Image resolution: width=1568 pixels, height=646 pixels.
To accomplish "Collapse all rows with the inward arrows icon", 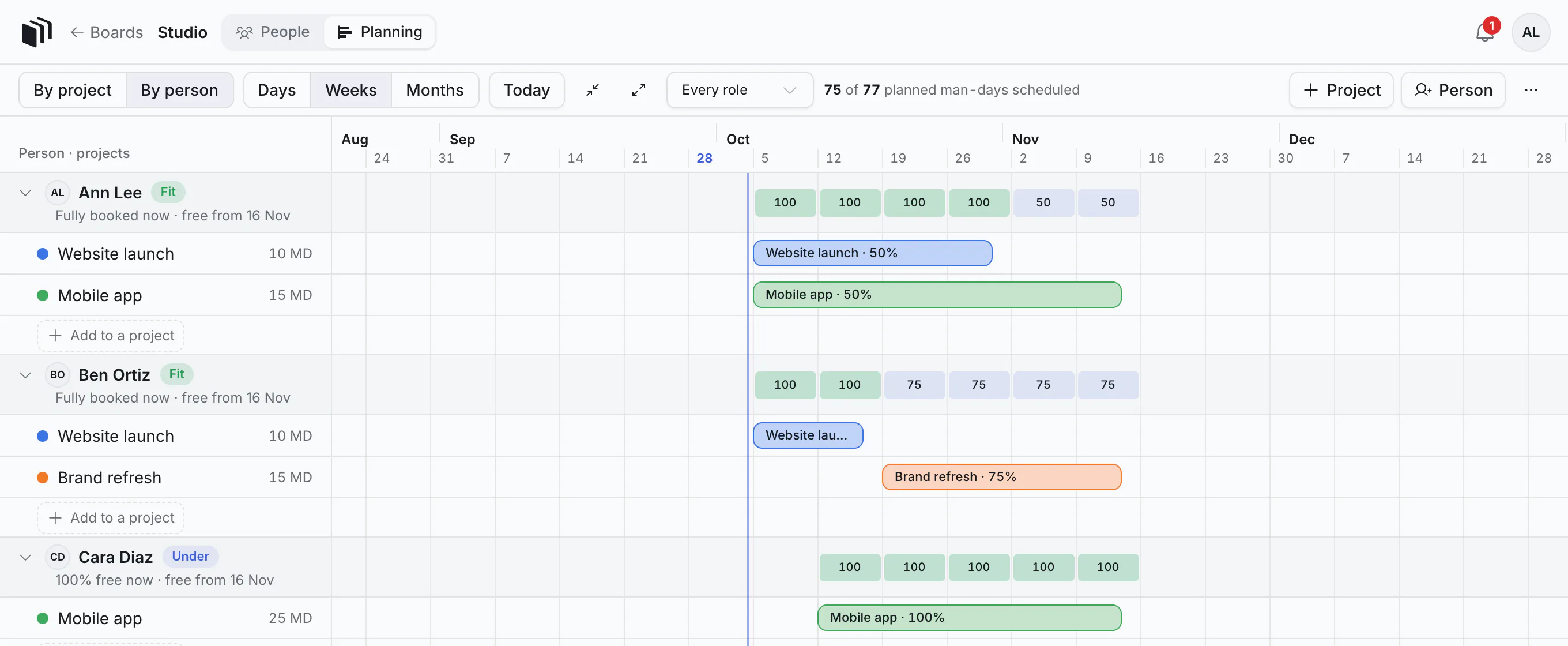I will 592,90.
